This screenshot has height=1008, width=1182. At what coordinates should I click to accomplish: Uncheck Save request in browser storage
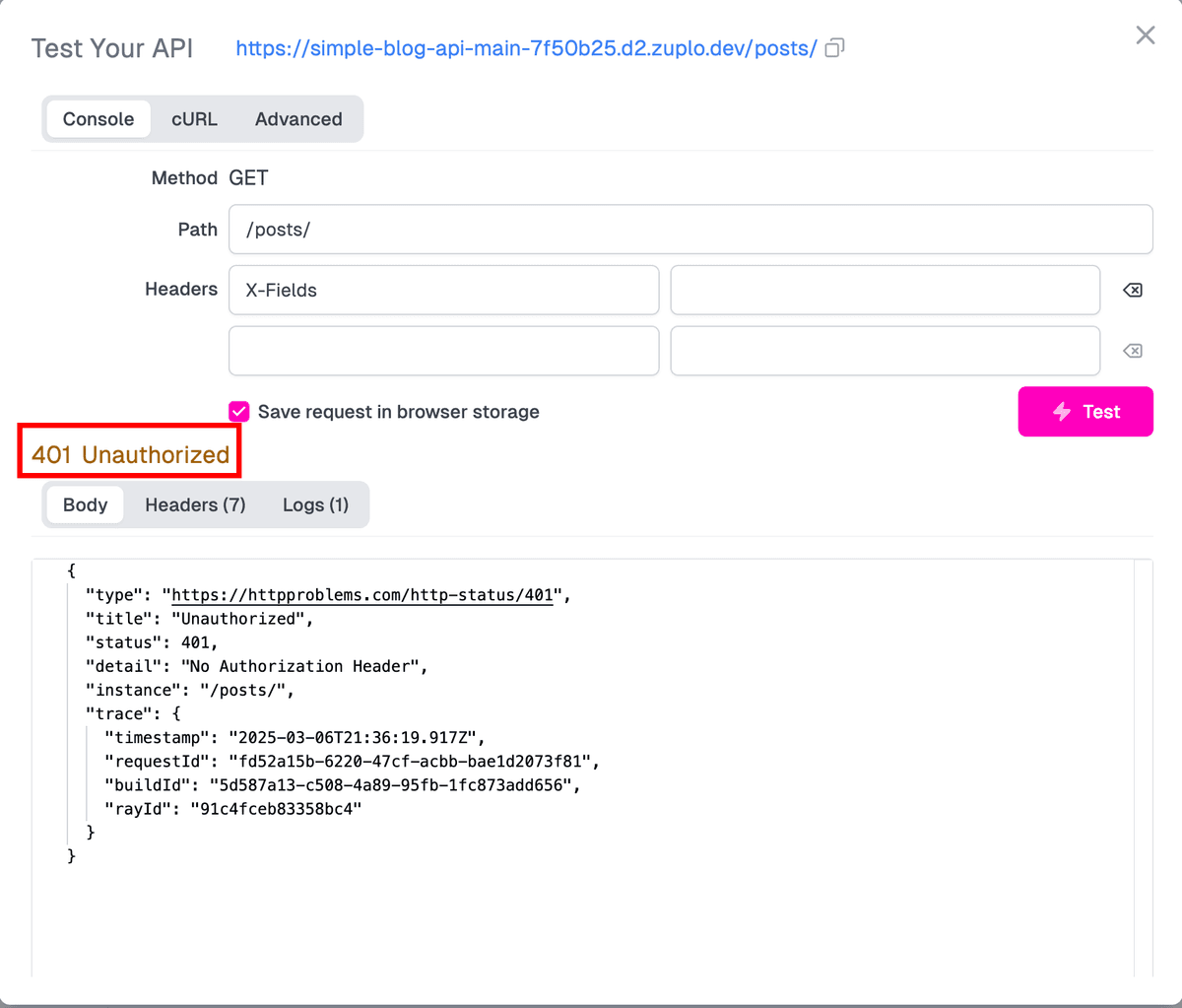(239, 412)
